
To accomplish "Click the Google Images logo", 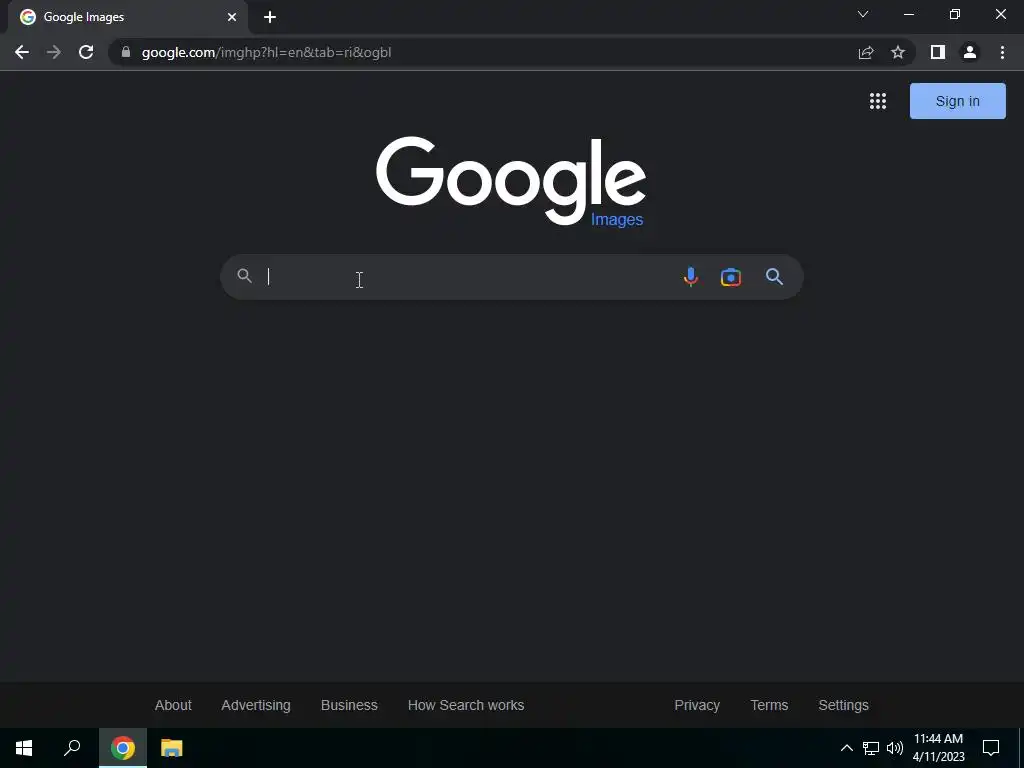I will (x=511, y=181).
